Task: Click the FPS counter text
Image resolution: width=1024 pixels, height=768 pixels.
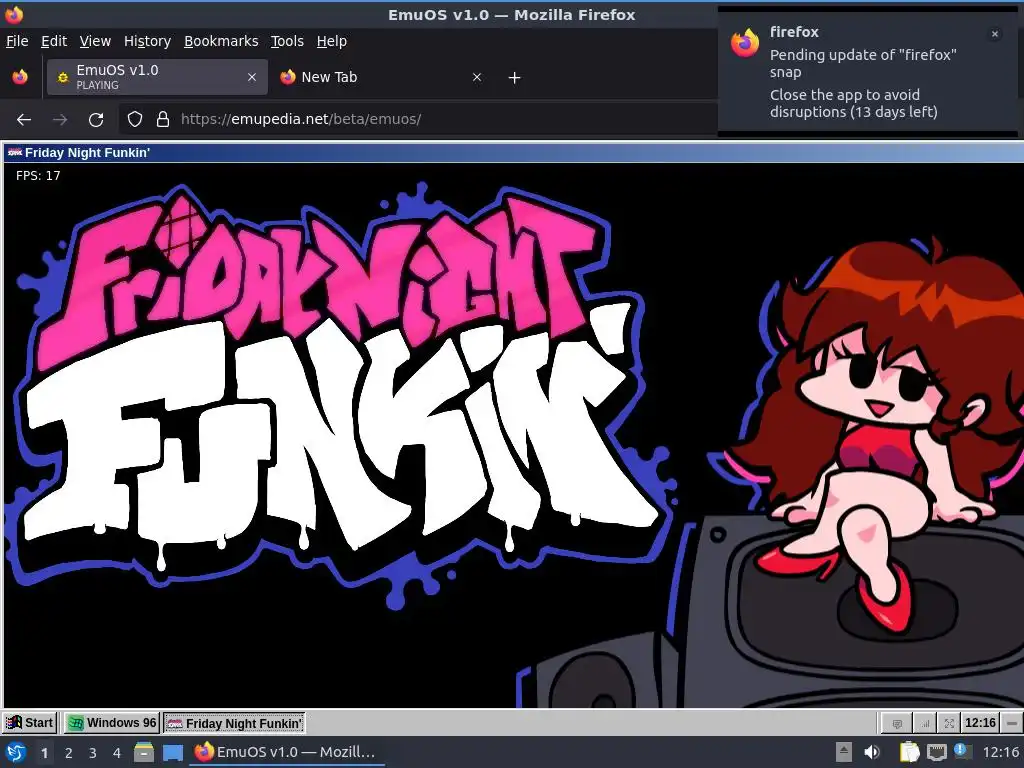Action: click(38, 176)
